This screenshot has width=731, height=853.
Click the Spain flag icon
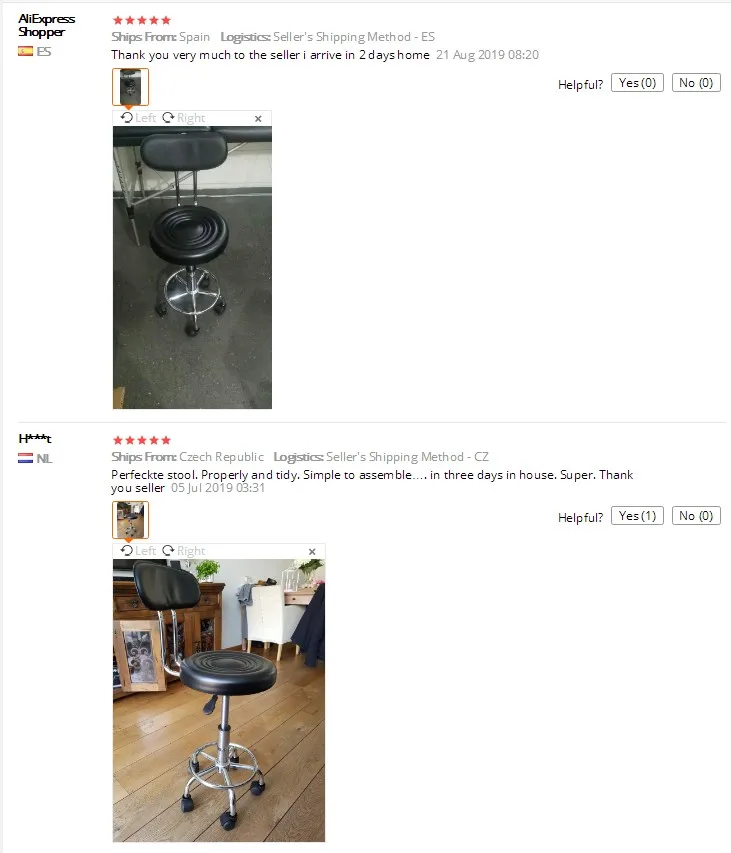coord(26,51)
